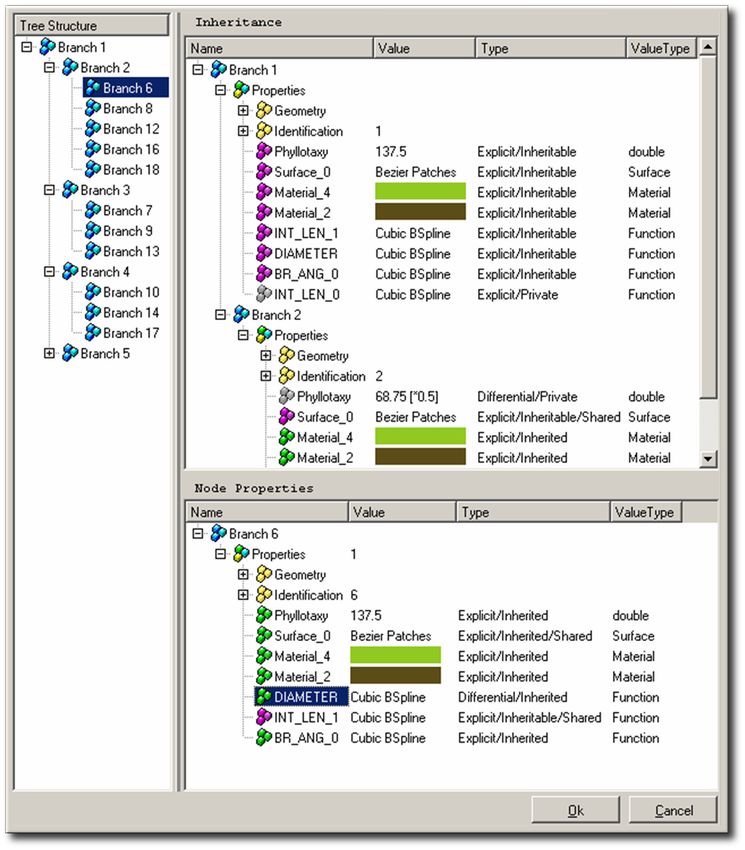Collapse Branch 2 in Tree Structure
The width and height of the screenshot is (745, 850).
pos(49,68)
